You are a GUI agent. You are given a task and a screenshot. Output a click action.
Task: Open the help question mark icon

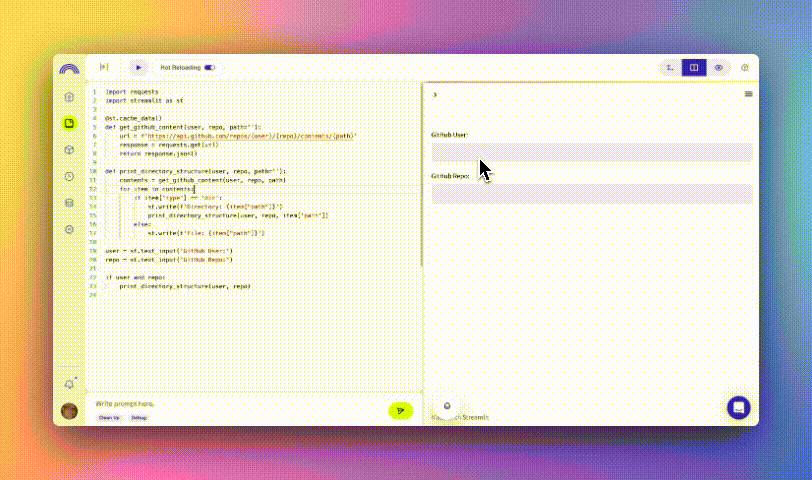745,67
